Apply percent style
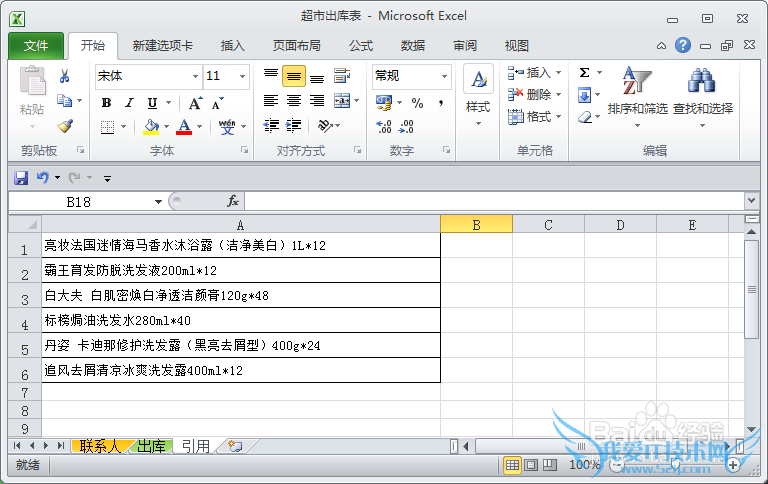 417,103
